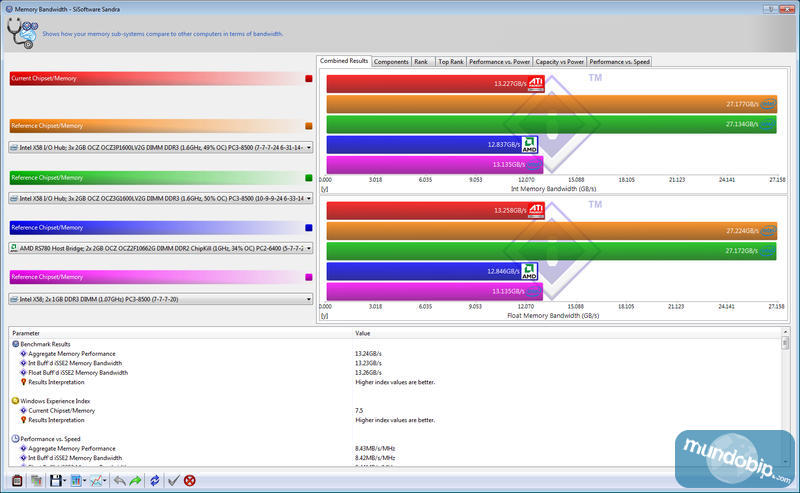This screenshot has width=800, height=493.
Task: Click the value 8.43MB/s/MHz
Action: [375, 448]
